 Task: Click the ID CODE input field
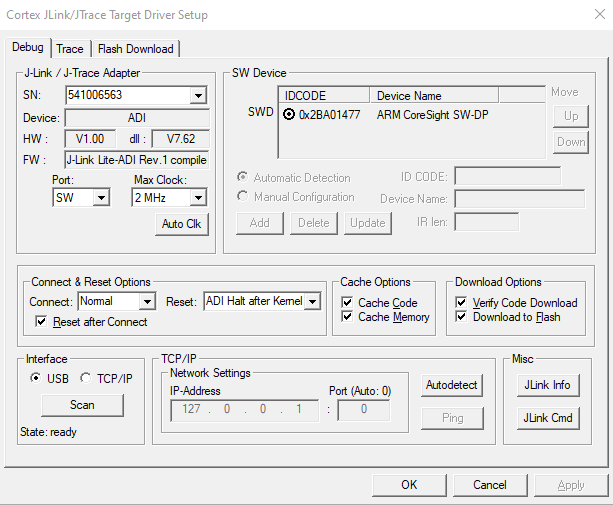(507, 176)
